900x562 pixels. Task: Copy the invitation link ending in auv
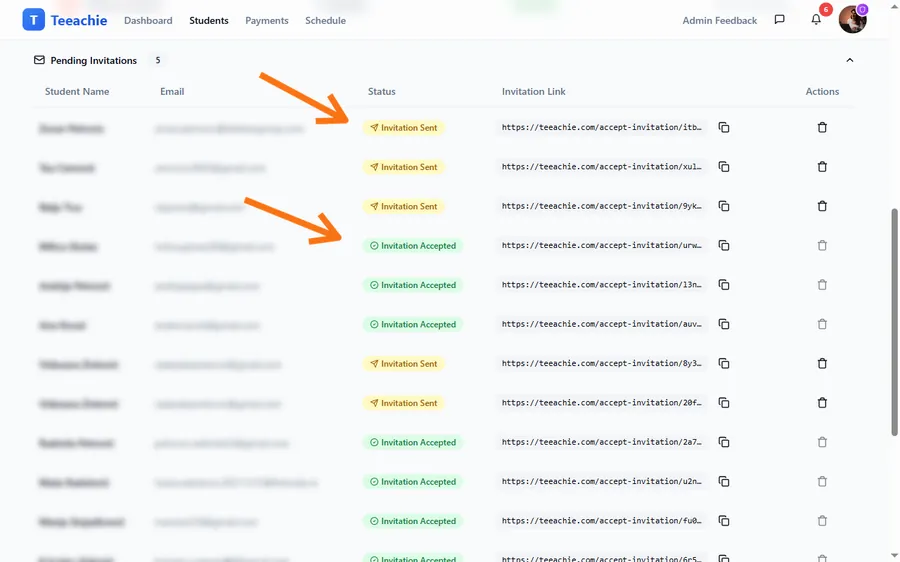724,324
